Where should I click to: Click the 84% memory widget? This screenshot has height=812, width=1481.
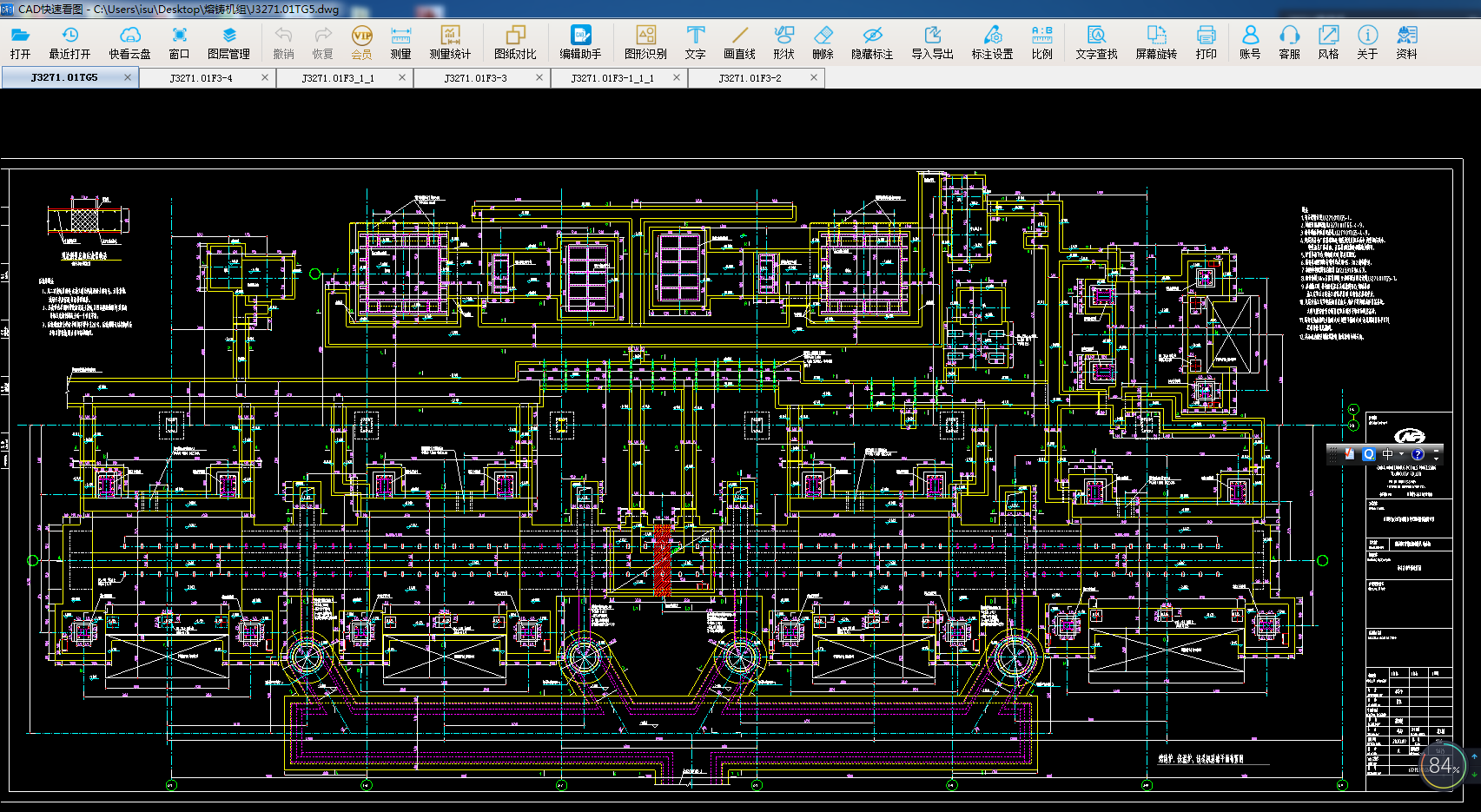1444,766
